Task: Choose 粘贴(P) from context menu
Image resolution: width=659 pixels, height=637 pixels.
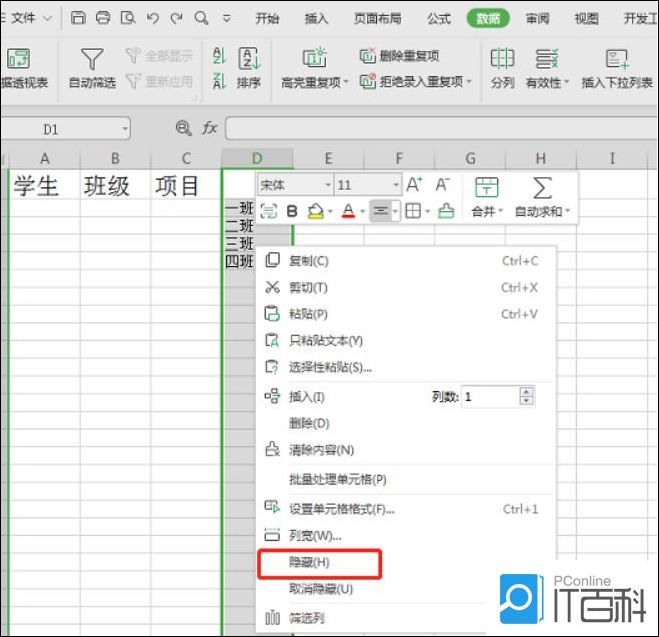Action: pyautogui.click(x=406, y=314)
